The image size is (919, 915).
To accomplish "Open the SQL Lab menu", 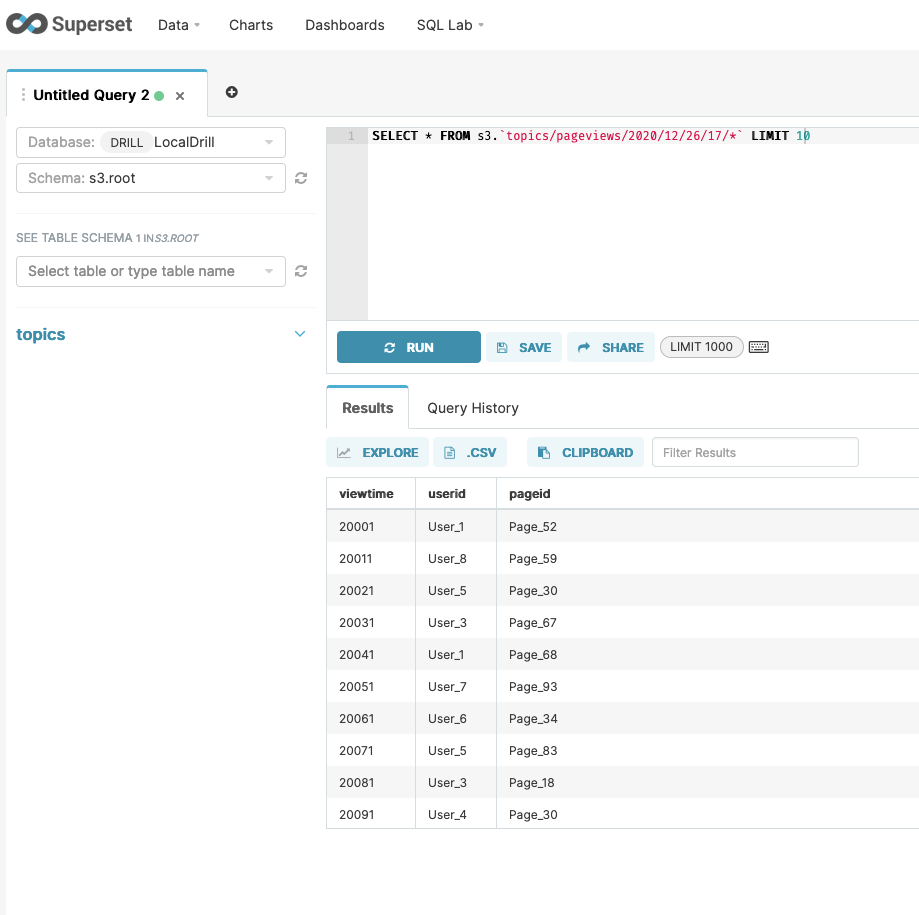I will point(450,25).
